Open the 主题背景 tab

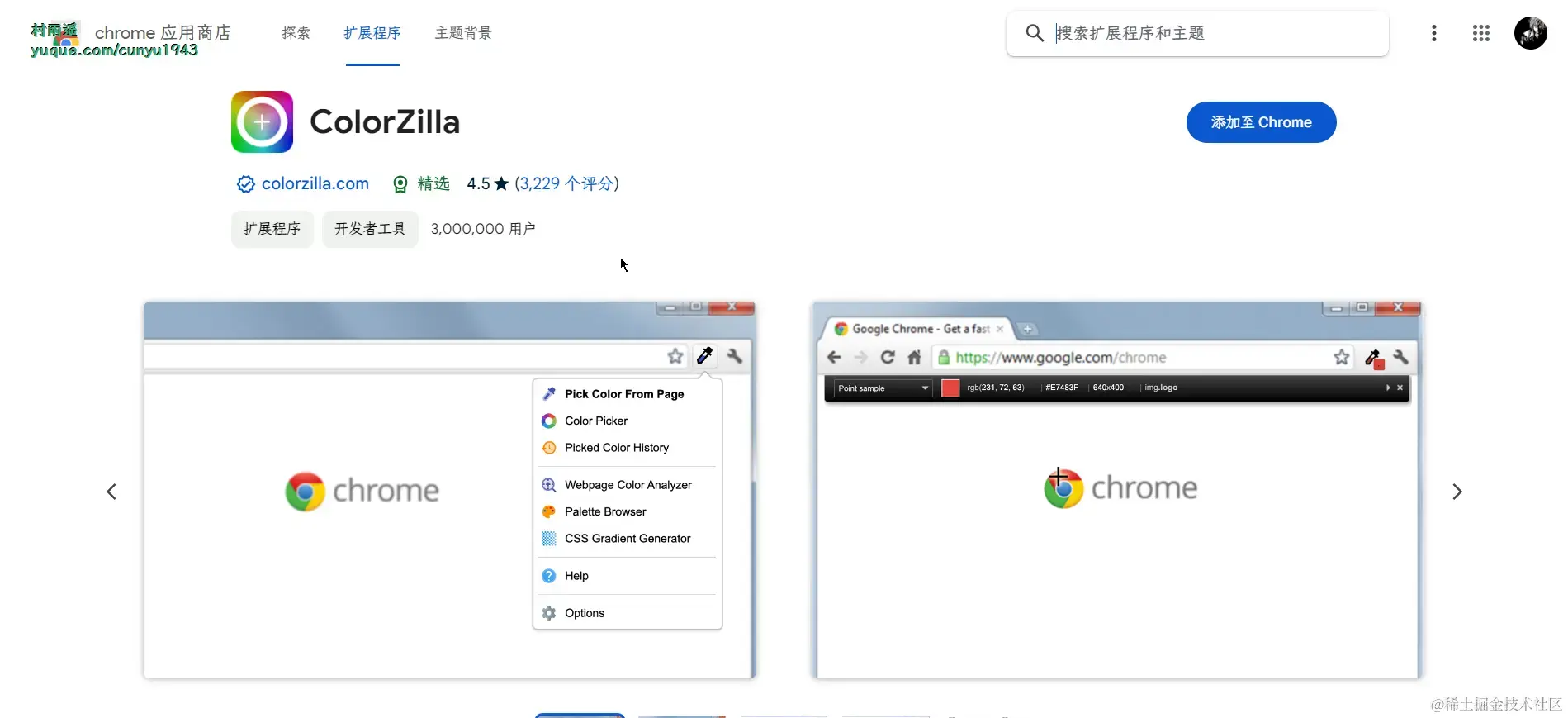pyautogui.click(x=463, y=33)
